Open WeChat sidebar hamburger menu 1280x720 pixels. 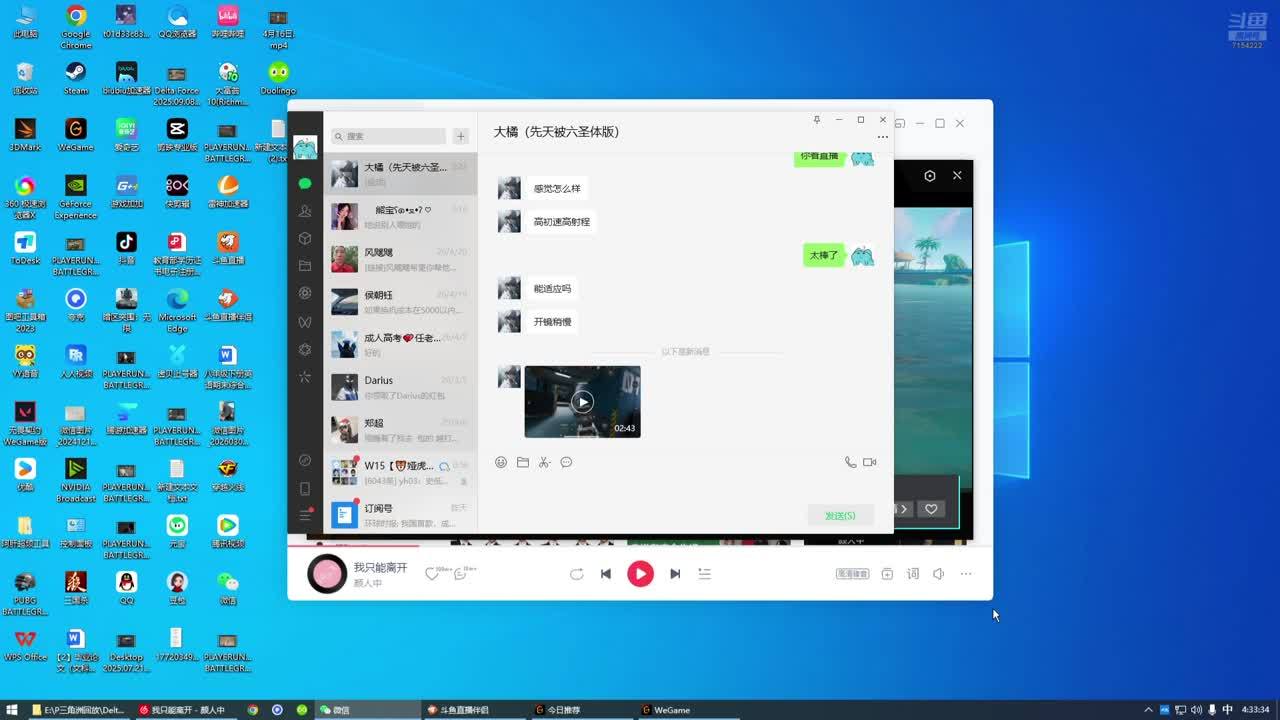tap(305, 516)
